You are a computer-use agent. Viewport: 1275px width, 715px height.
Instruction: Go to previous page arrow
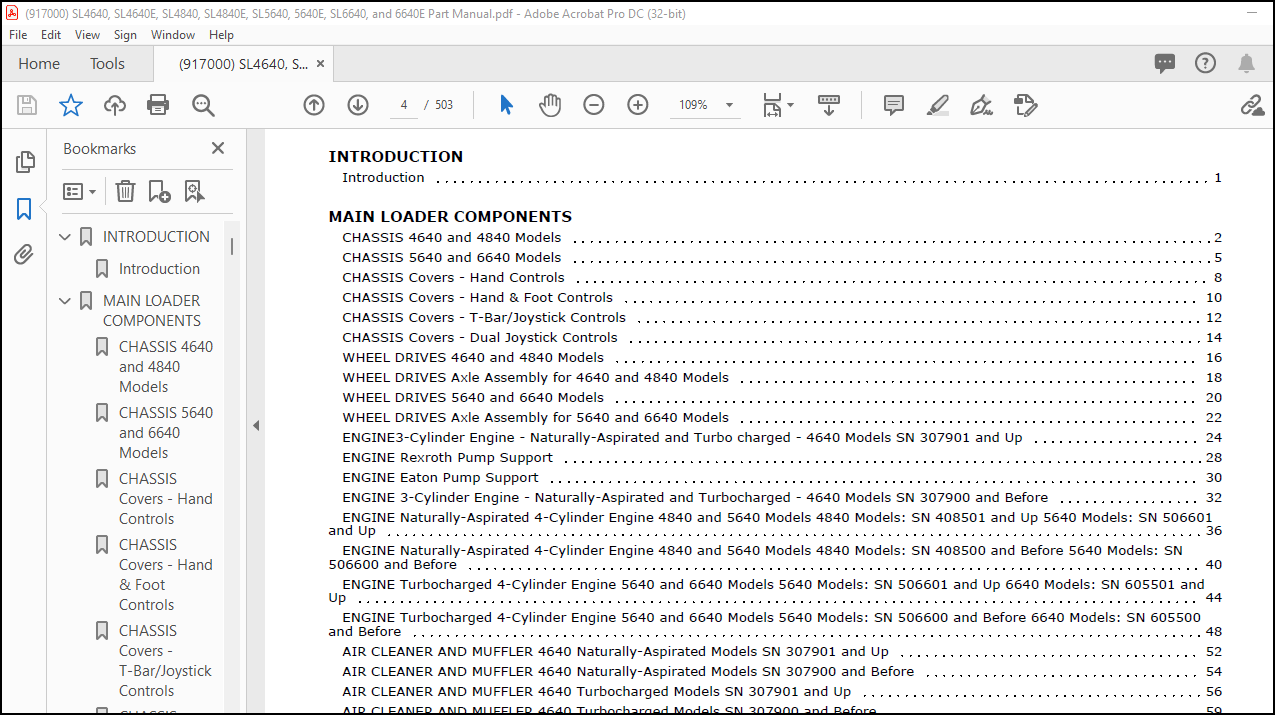[314, 105]
